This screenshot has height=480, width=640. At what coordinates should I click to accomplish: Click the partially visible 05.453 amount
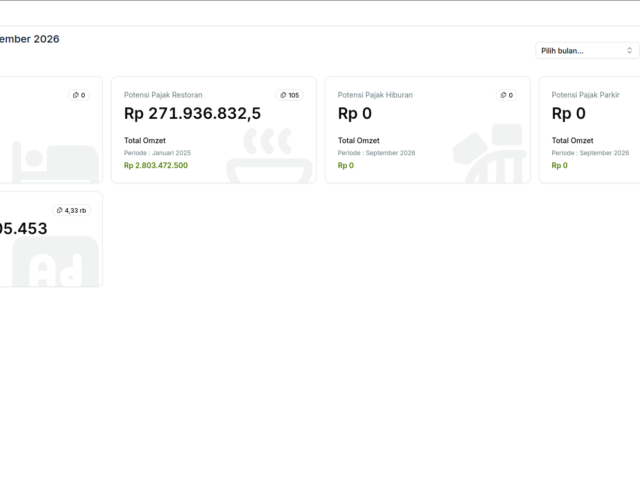[24, 229]
